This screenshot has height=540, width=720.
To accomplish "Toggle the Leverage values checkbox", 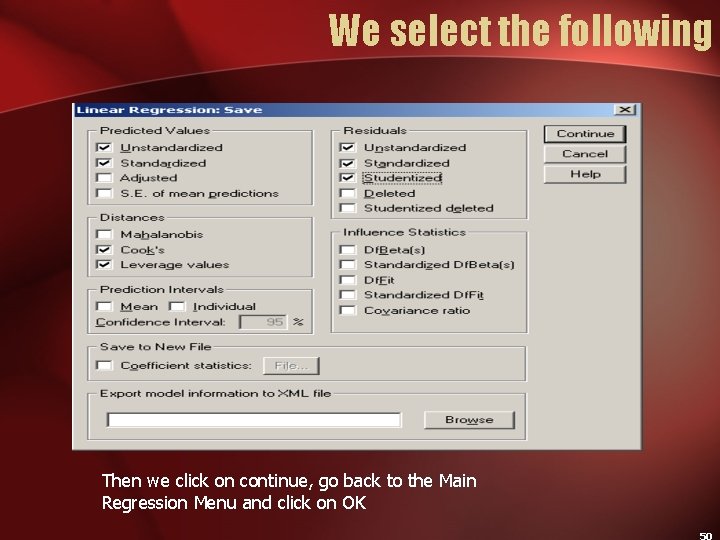I will [x=104, y=264].
